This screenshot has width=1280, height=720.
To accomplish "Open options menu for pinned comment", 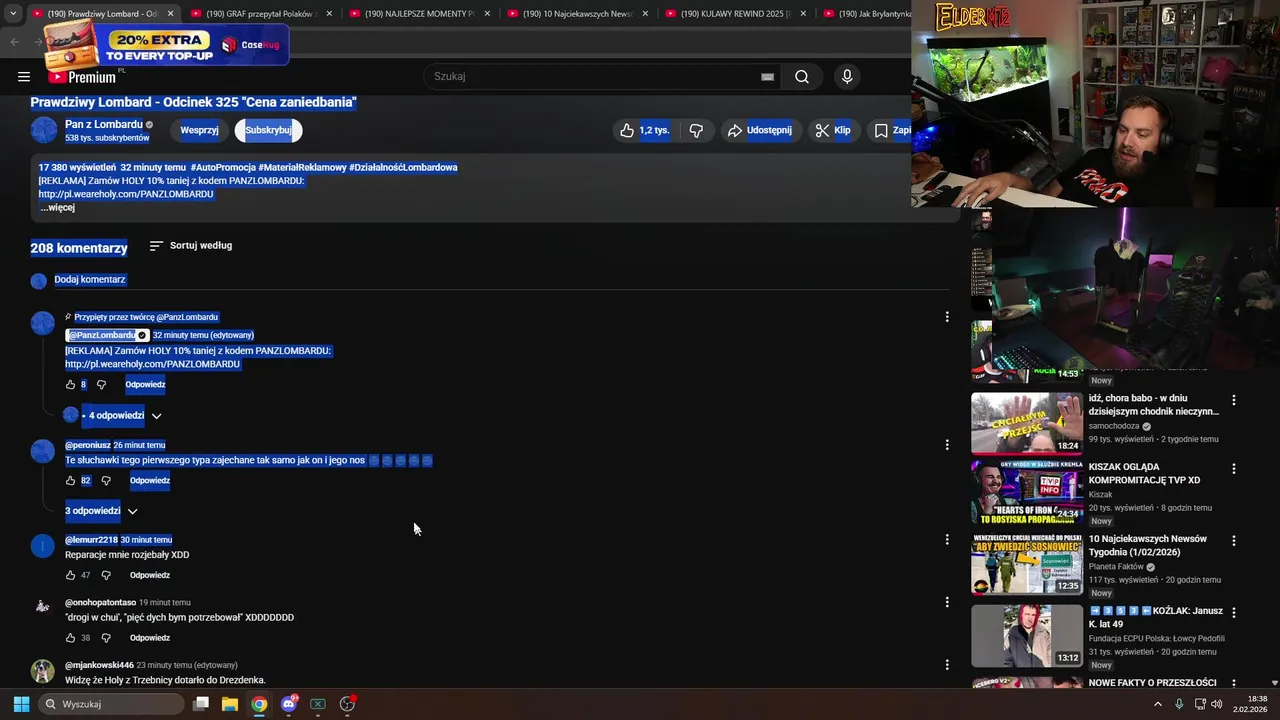I will pyautogui.click(x=947, y=317).
